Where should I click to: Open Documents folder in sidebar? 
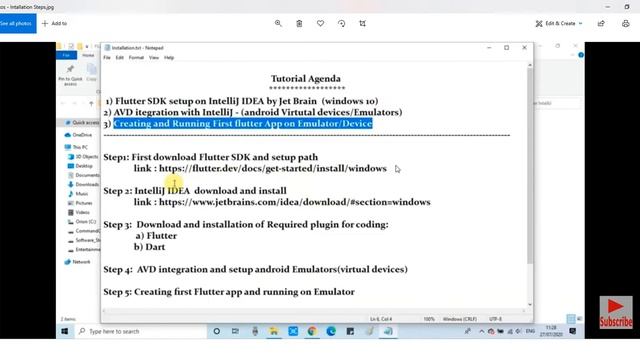[x=84, y=175]
